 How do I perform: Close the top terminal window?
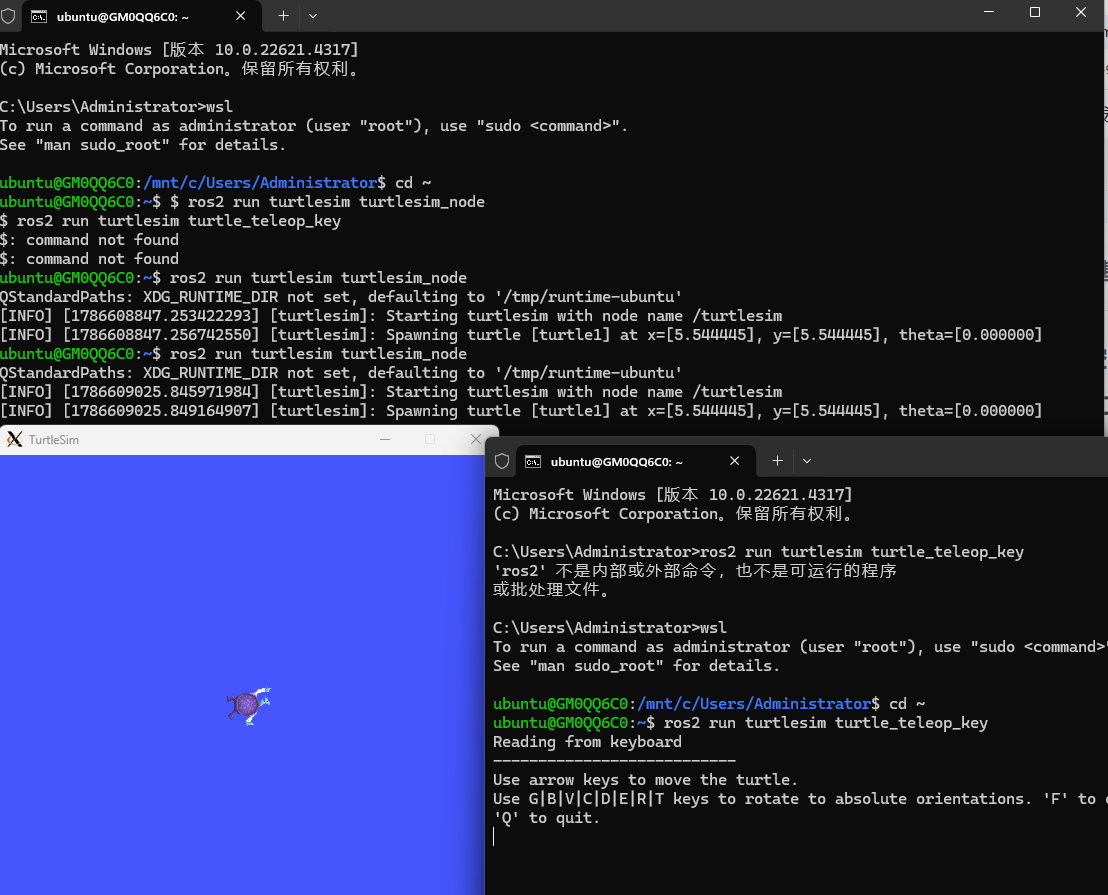[x=1080, y=12]
